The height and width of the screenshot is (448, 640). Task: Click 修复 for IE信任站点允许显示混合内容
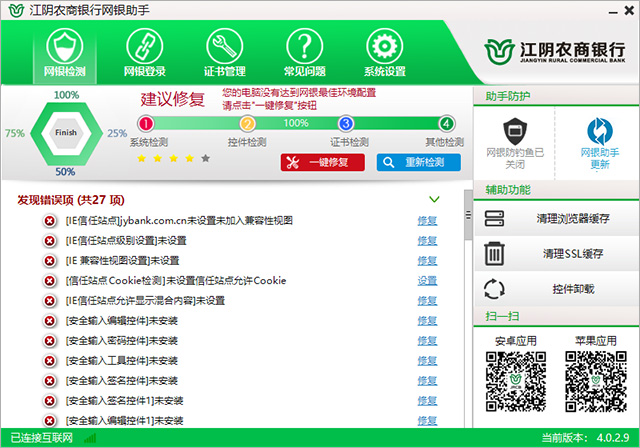tap(427, 301)
